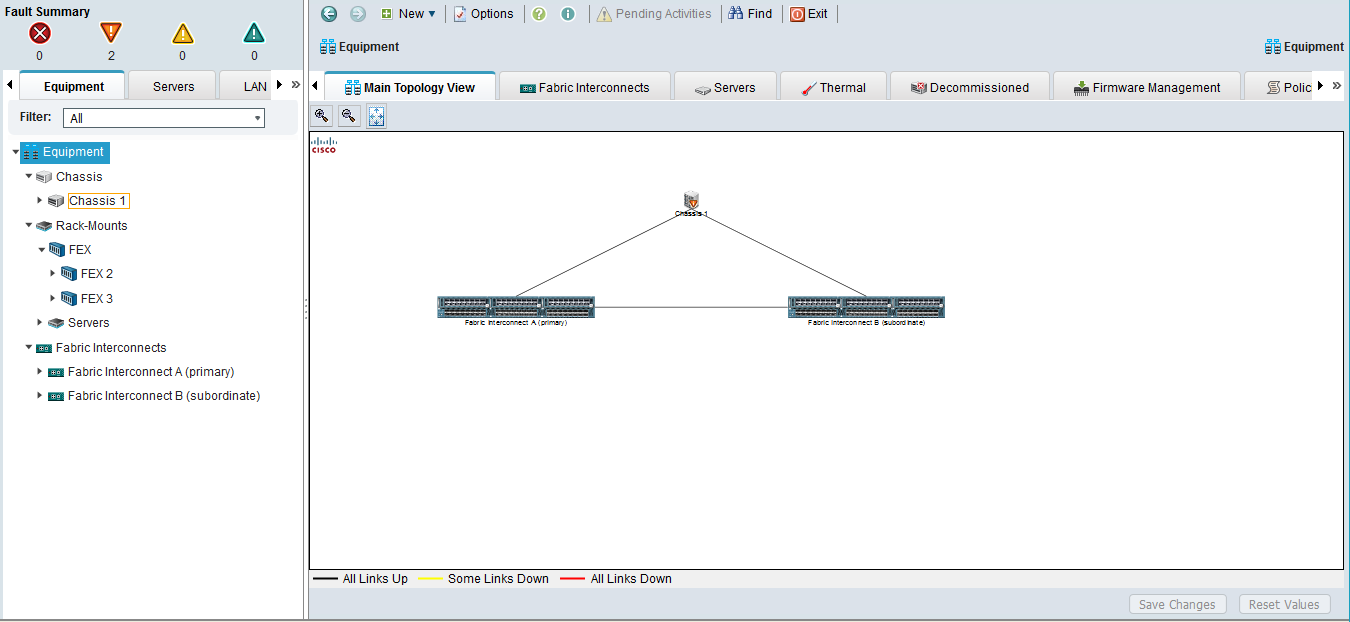This screenshot has height=622, width=1350.
Task: Open the Main Topology View tab
Action: (410, 87)
